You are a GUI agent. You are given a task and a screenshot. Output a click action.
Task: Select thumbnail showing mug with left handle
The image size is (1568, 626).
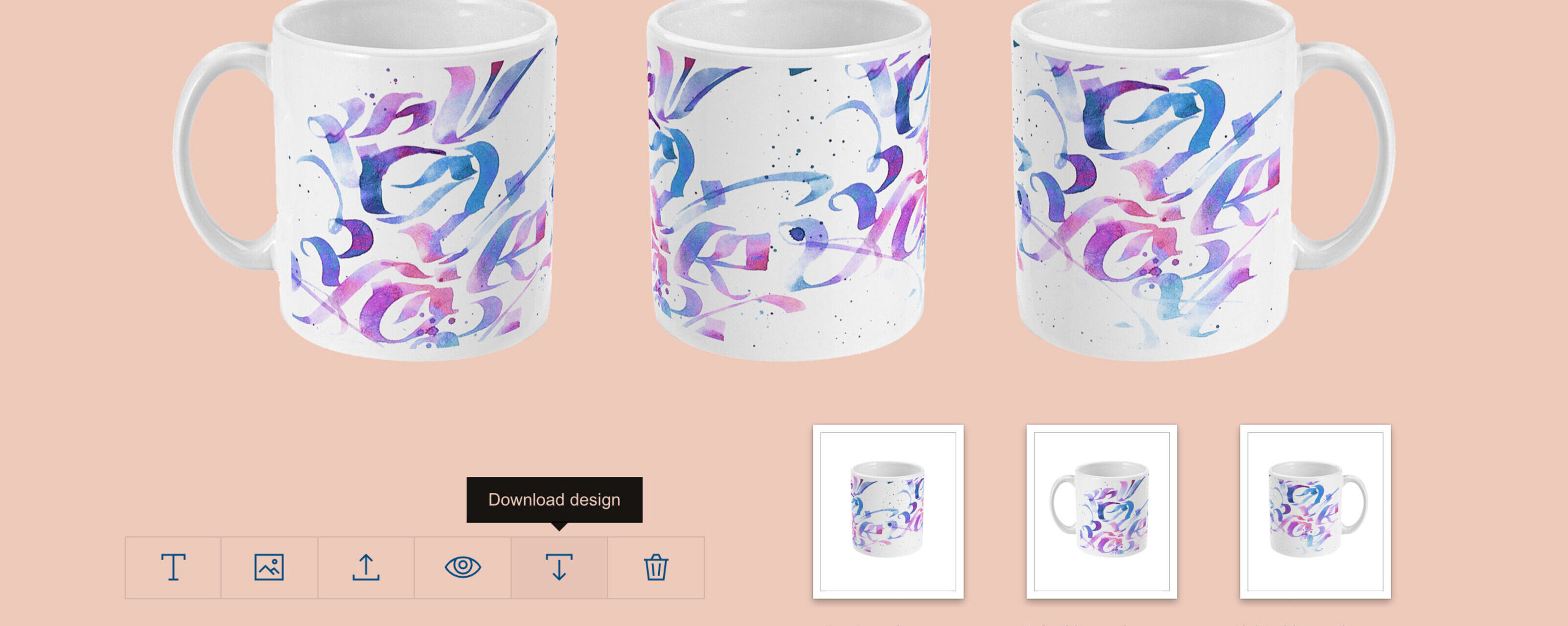click(1102, 512)
